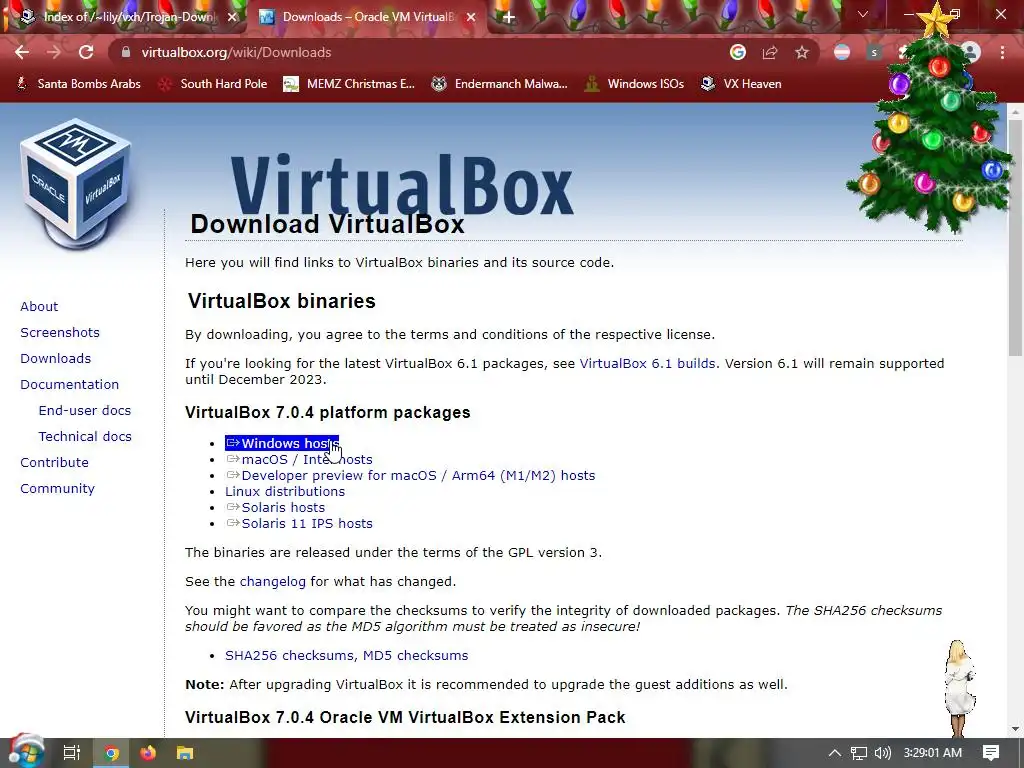1024x768 pixels.
Task: Open the changelog link
Action: [272, 582]
